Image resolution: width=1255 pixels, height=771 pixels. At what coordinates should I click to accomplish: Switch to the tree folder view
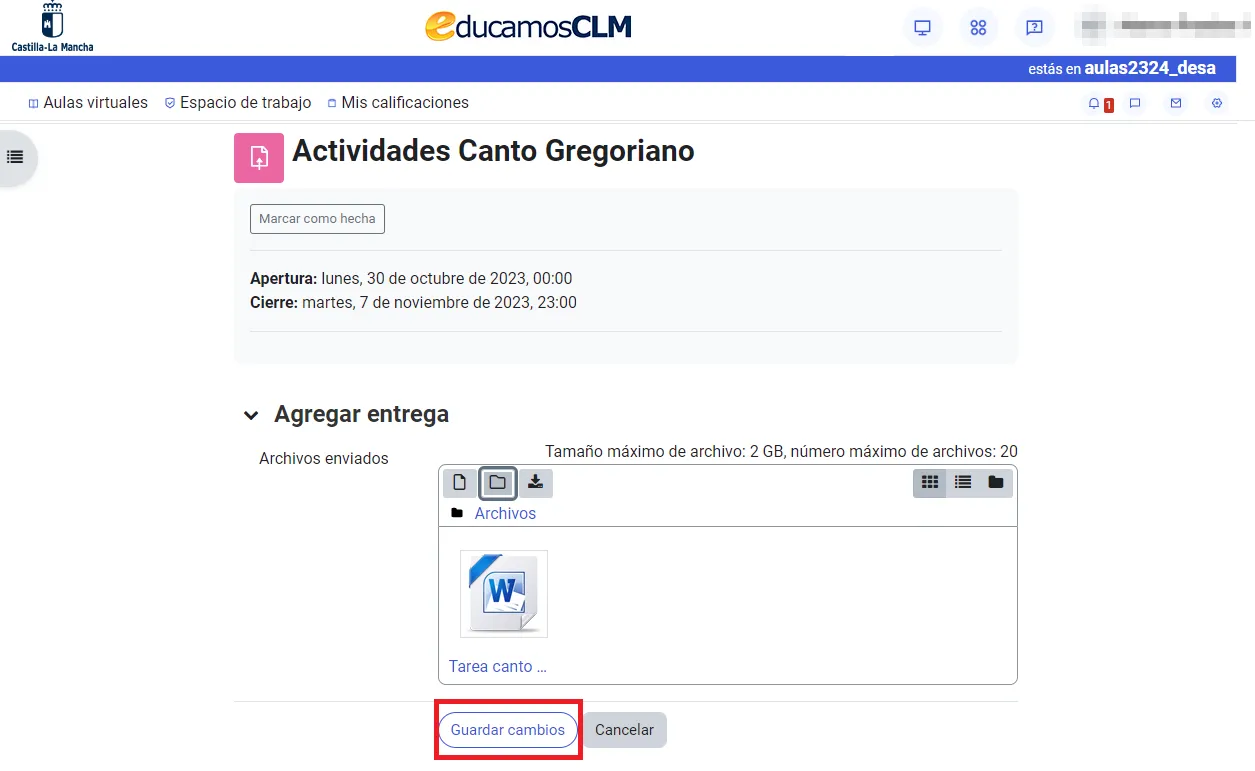(995, 482)
